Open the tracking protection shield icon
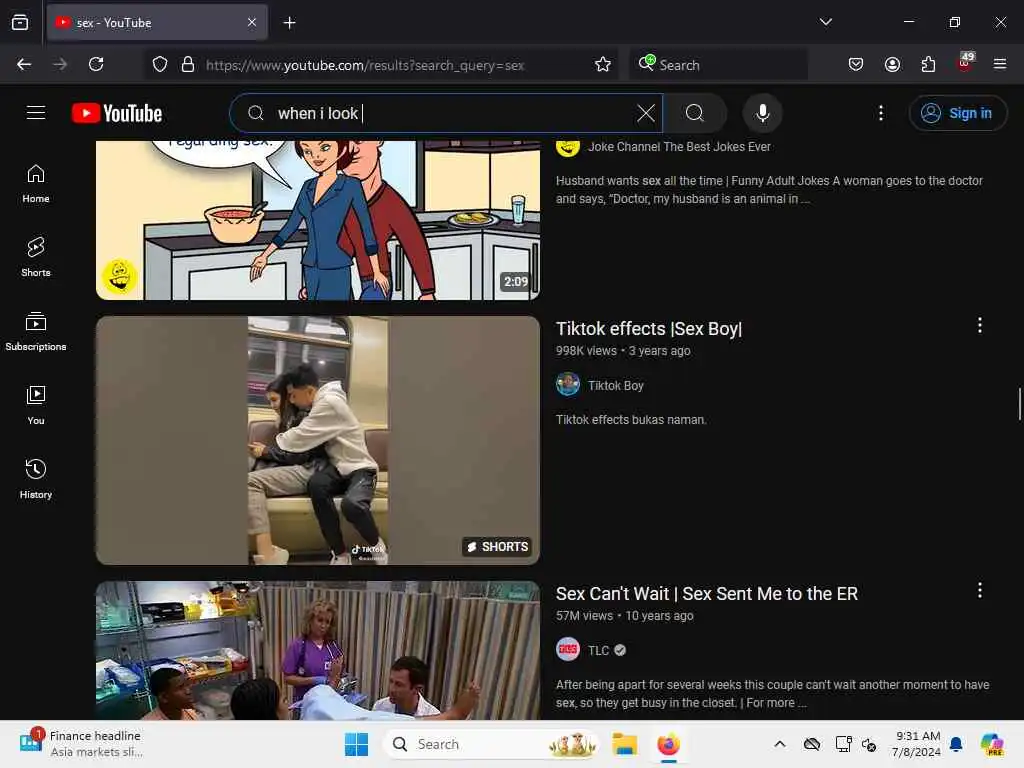 click(x=160, y=64)
